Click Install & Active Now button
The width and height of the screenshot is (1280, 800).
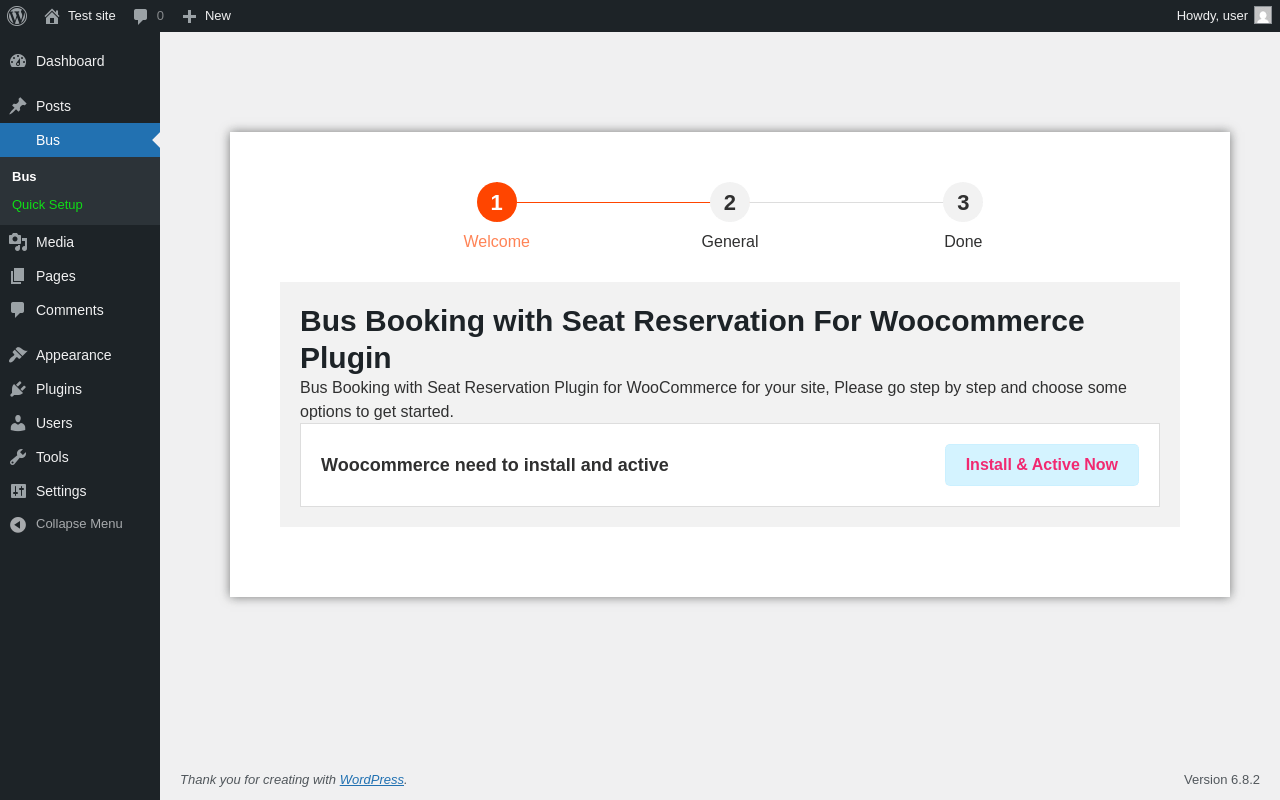pos(1042,465)
